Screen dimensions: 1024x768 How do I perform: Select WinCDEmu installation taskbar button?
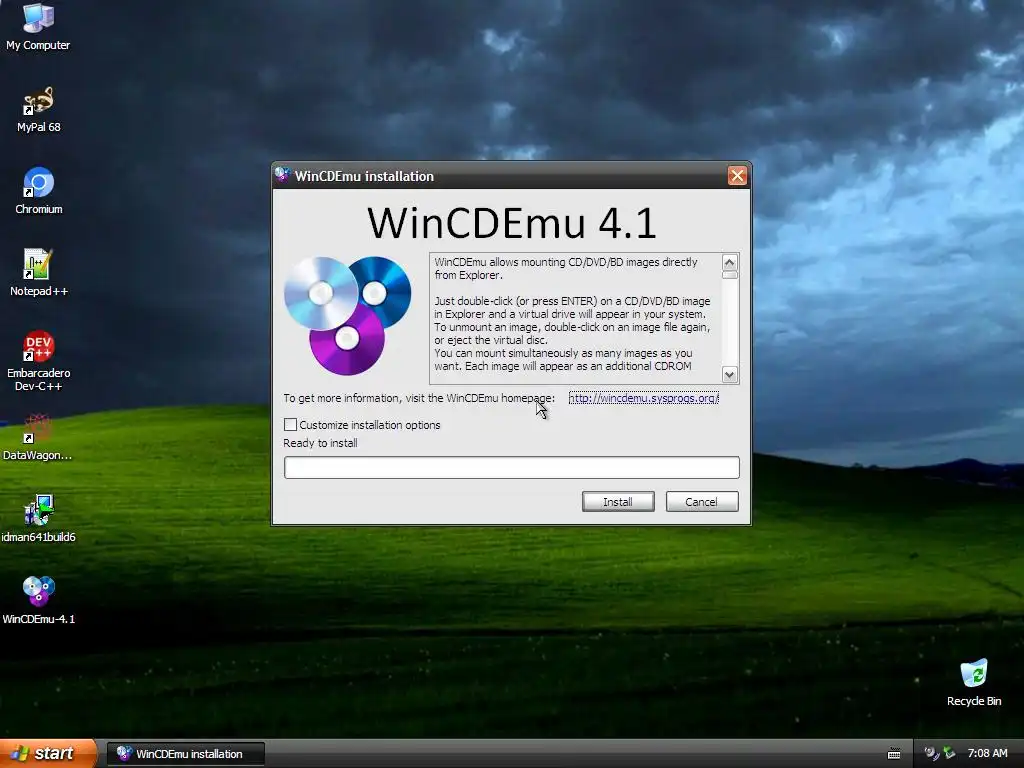(185, 754)
